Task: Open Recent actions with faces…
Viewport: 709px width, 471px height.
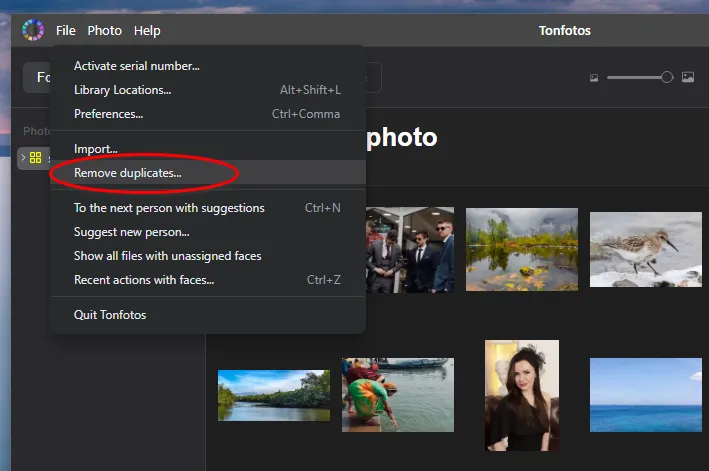Action: (208, 280)
